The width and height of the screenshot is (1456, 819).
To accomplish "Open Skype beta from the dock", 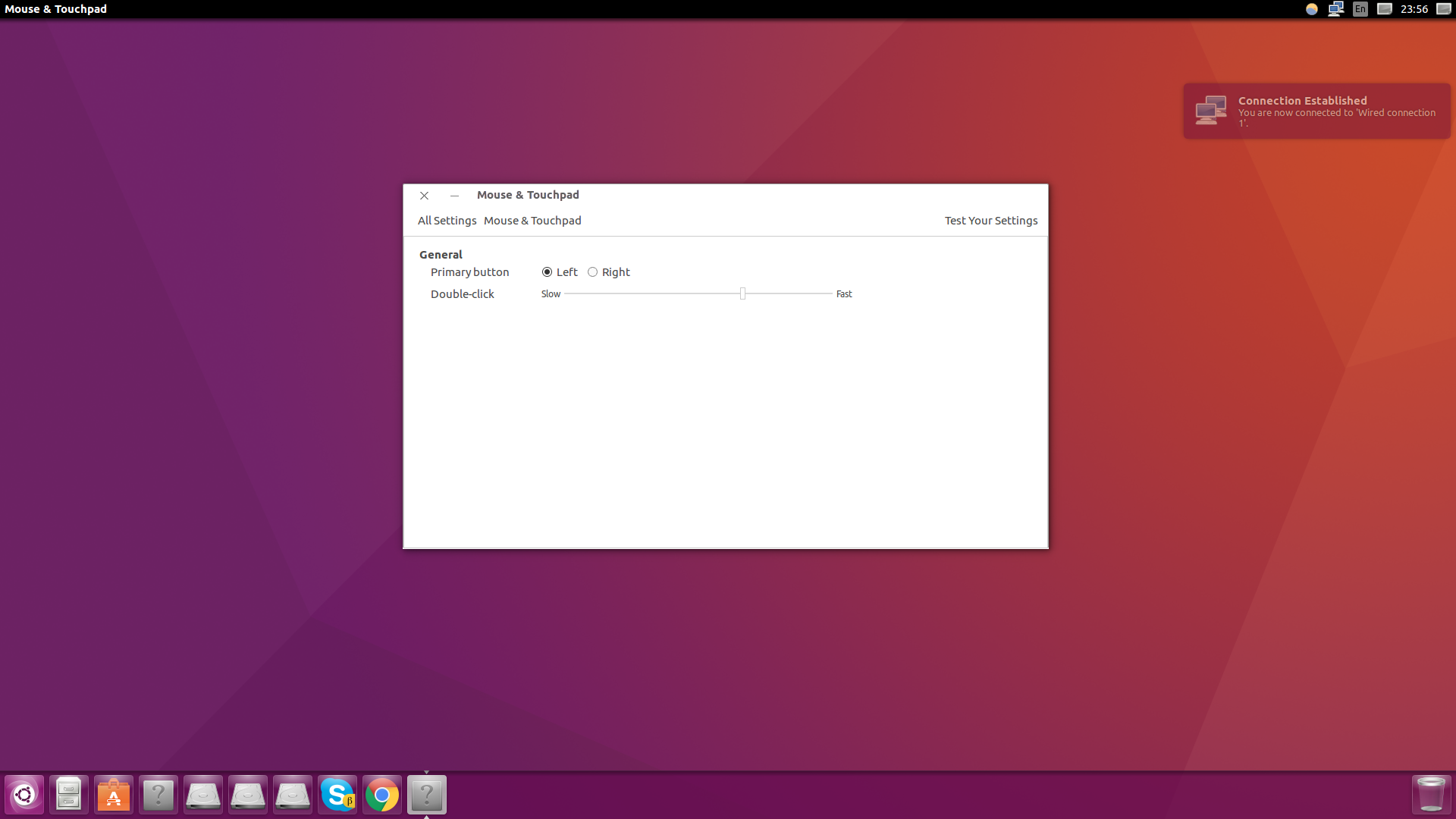I will (337, 795).
